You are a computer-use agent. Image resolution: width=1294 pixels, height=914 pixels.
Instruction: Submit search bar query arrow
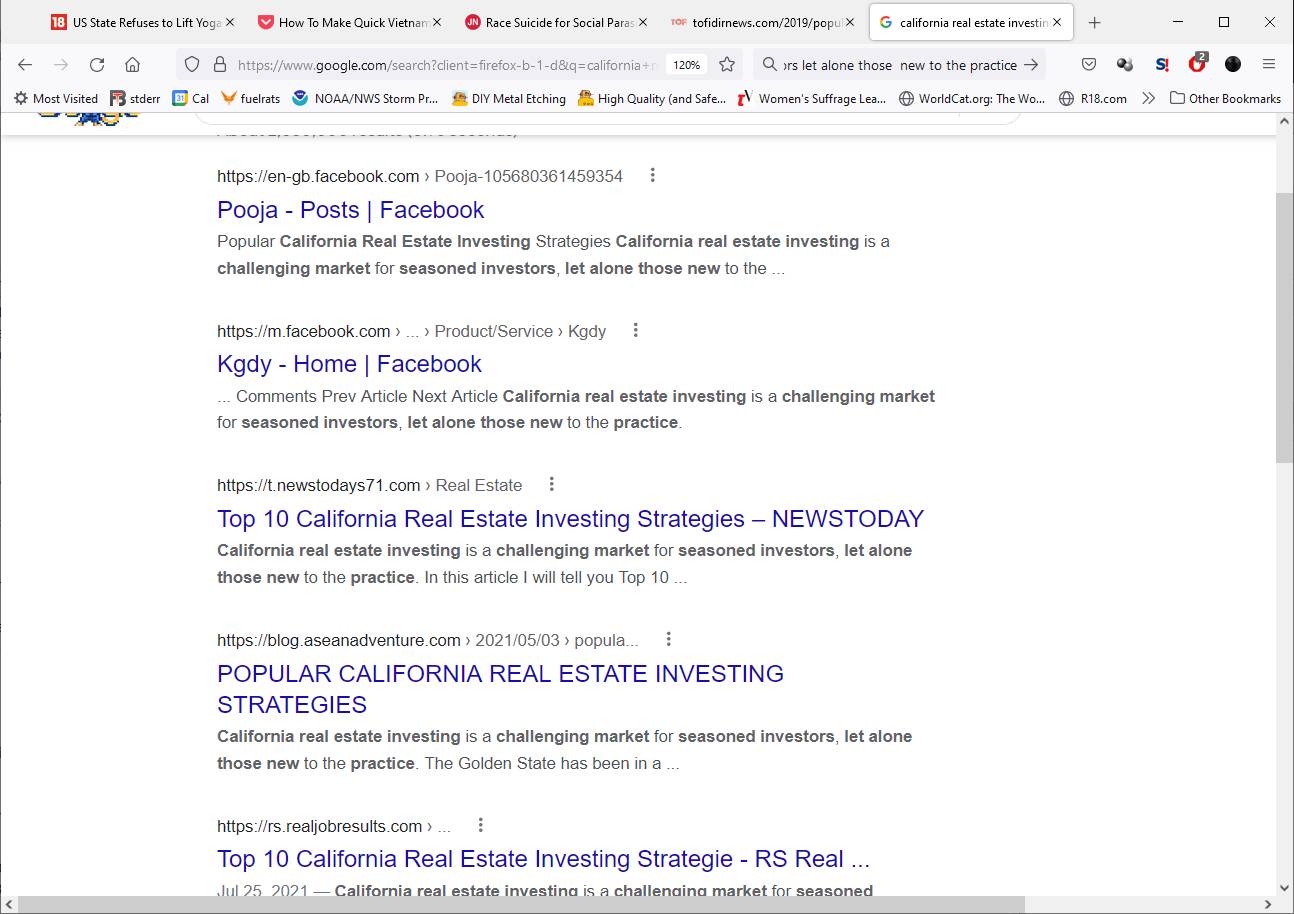click(1032, 65)
